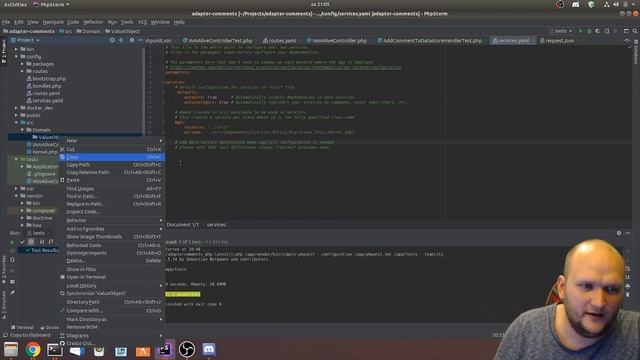Run the tests configuration with green play icon
Viewport: 640px width, 360px height.
580,31
